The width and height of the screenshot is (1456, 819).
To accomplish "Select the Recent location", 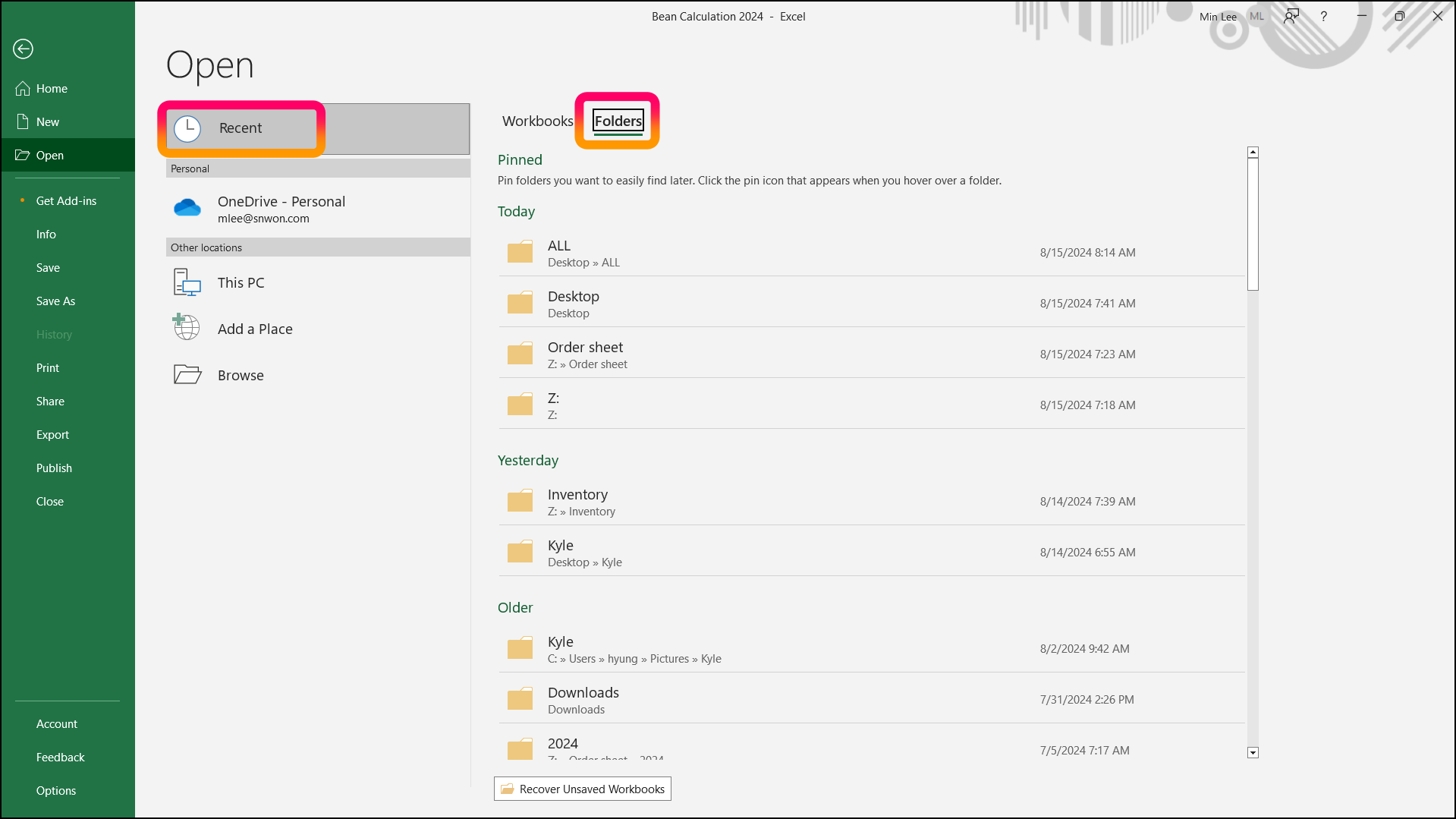I will click(x=318, y=129).
